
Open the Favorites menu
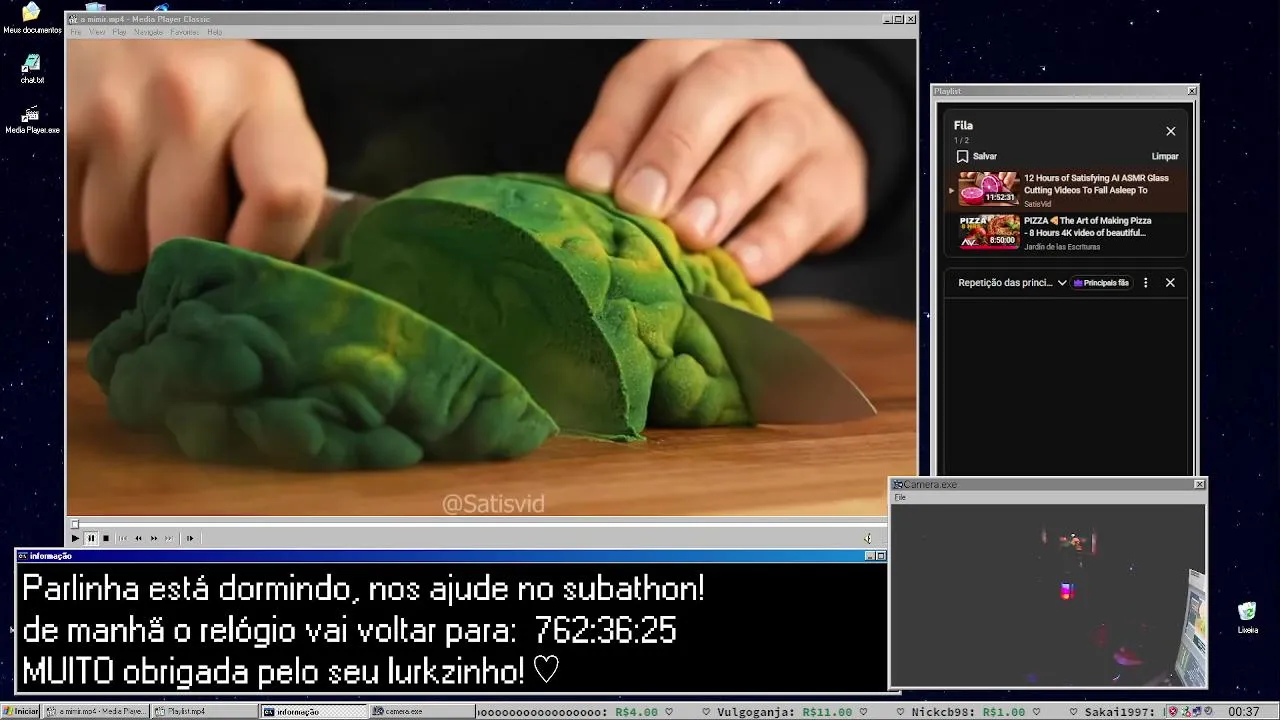184,32
